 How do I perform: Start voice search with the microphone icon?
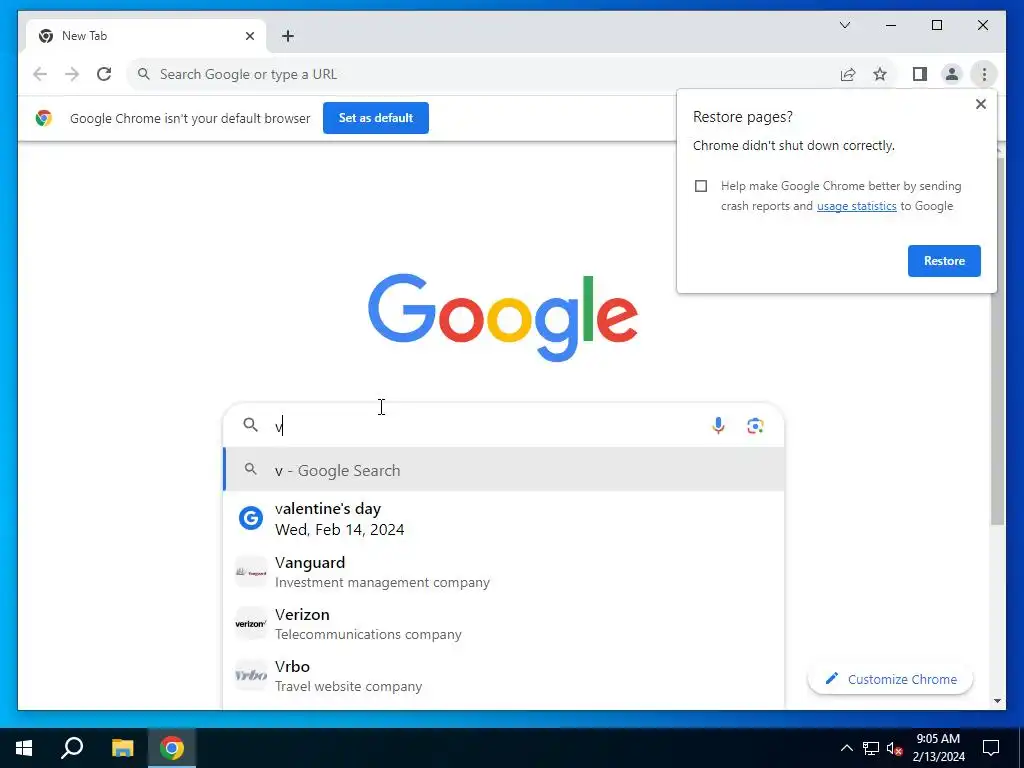(718, 426)
